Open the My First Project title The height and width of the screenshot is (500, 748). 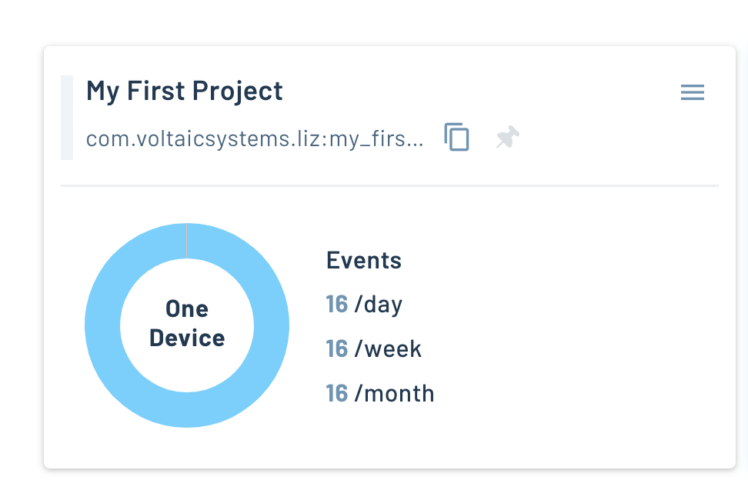(x=184, y=91)
